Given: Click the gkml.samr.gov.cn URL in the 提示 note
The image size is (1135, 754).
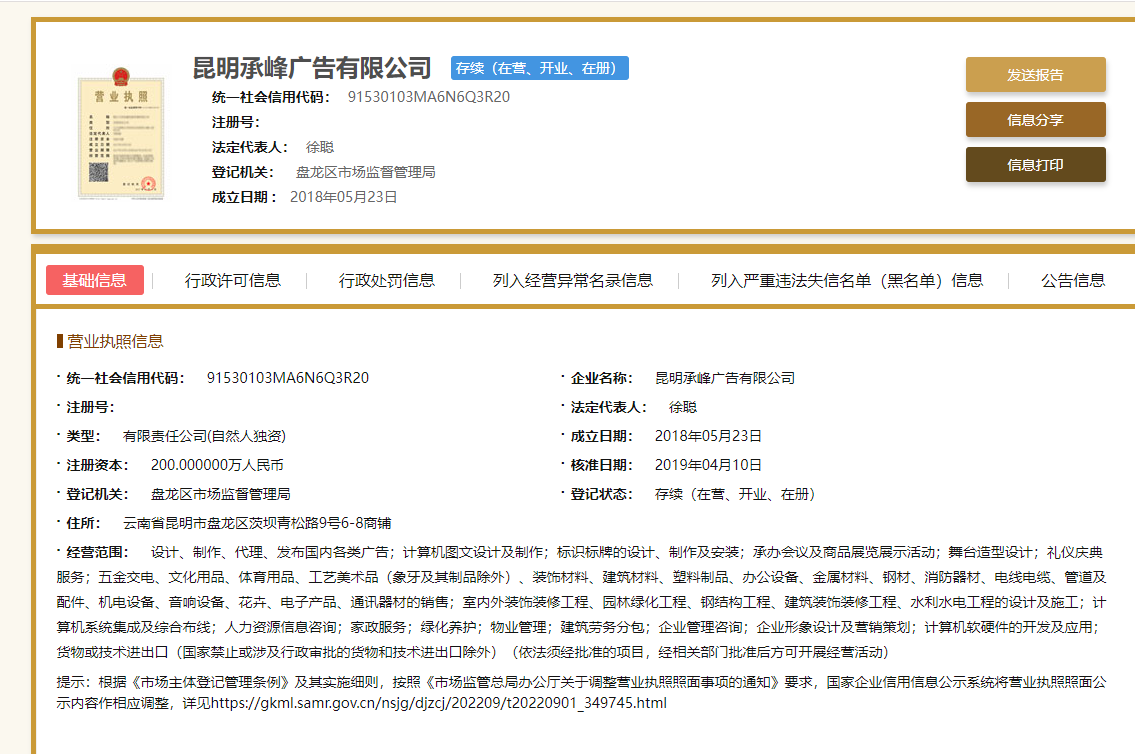Looking at the screenshot, I should (x=439, y=703).
